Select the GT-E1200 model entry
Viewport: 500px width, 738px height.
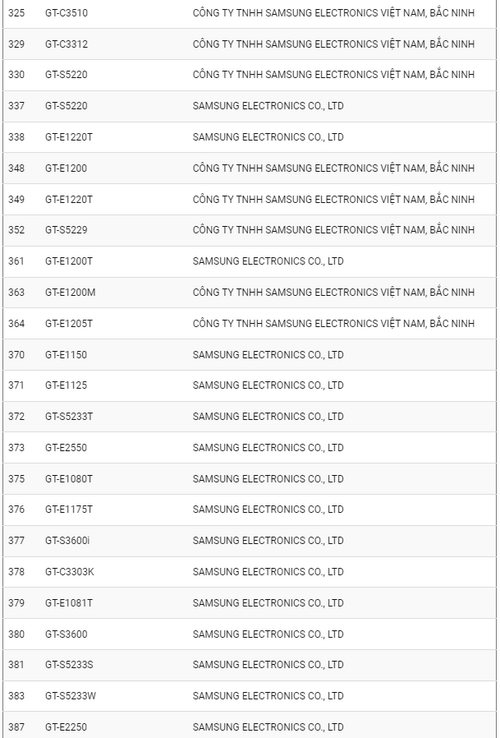(x=66, y=168)
